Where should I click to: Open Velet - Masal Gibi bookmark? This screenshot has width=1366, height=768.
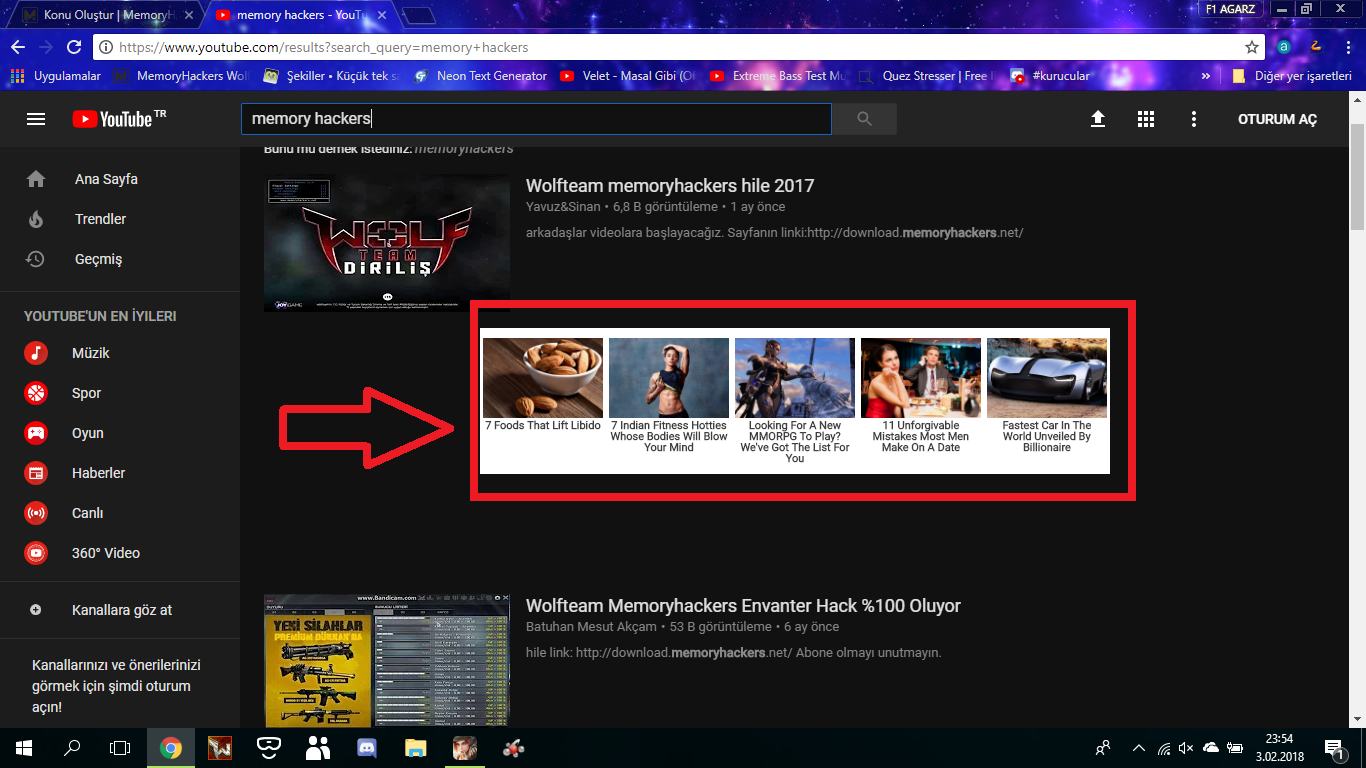click(627, 76)
